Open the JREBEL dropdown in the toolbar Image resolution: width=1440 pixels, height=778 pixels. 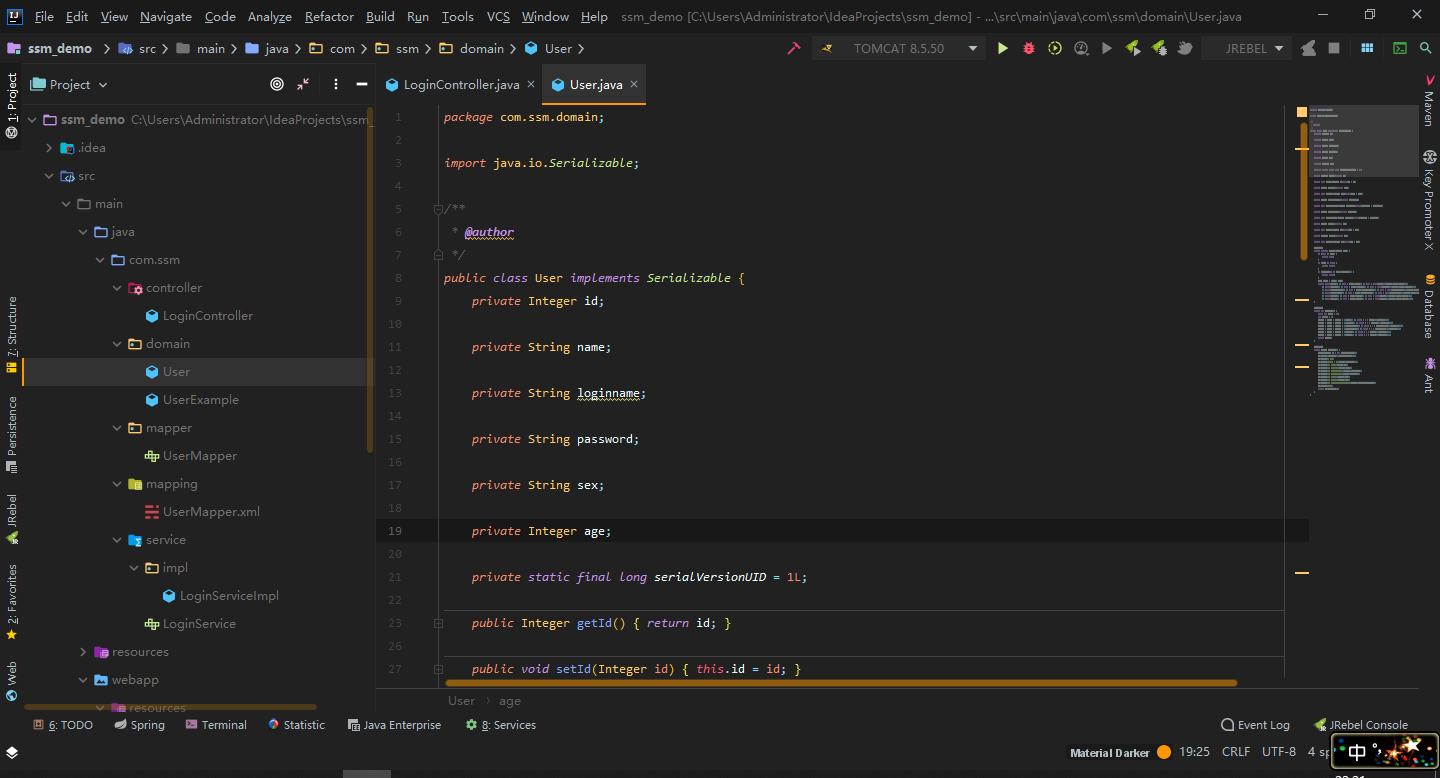tap(1247, 47)
